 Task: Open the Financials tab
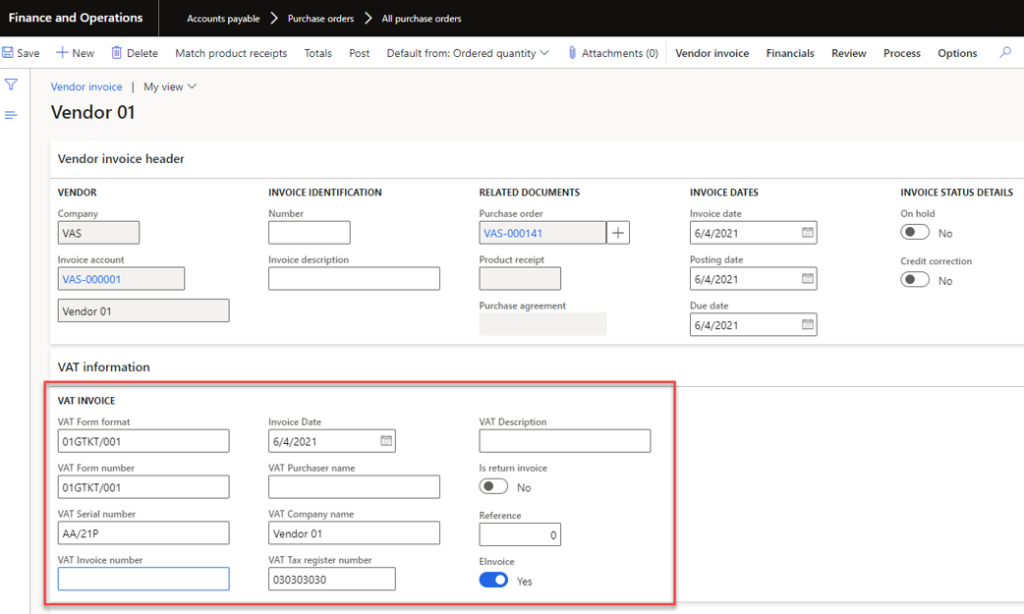tap(790, 53)
